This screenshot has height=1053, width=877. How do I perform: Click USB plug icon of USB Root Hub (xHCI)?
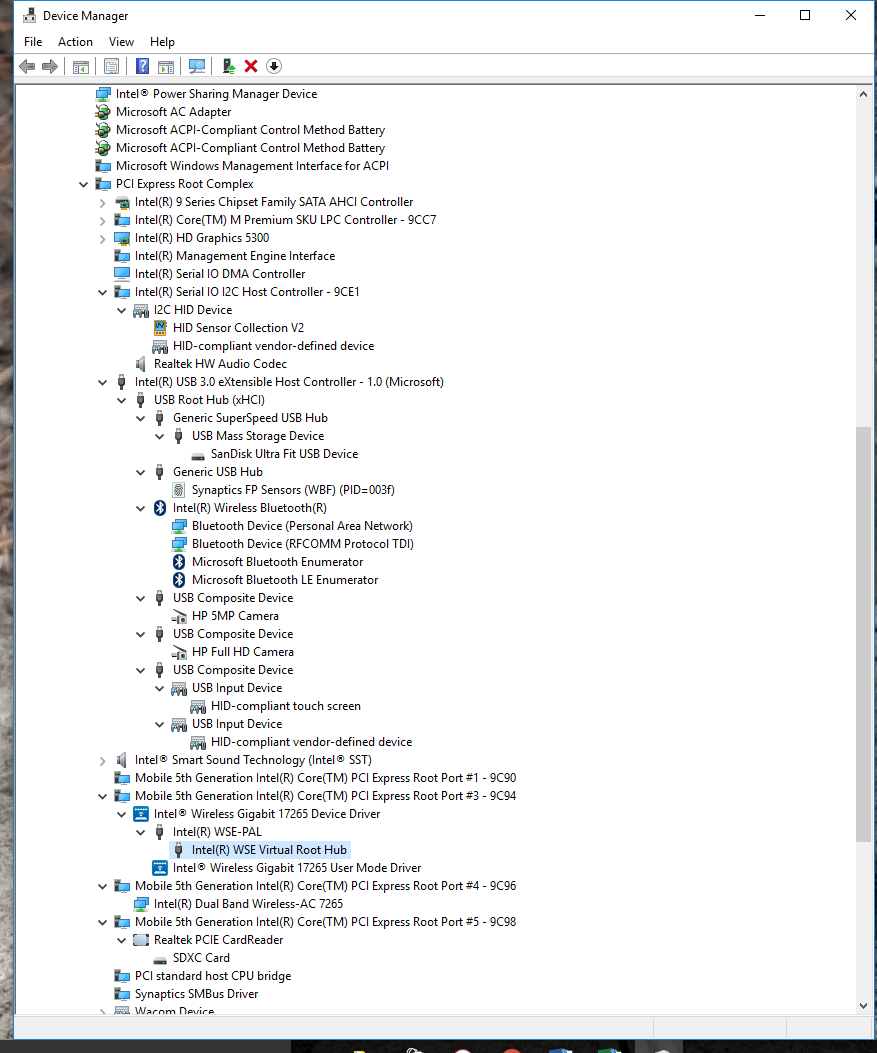tap(140, 400)
